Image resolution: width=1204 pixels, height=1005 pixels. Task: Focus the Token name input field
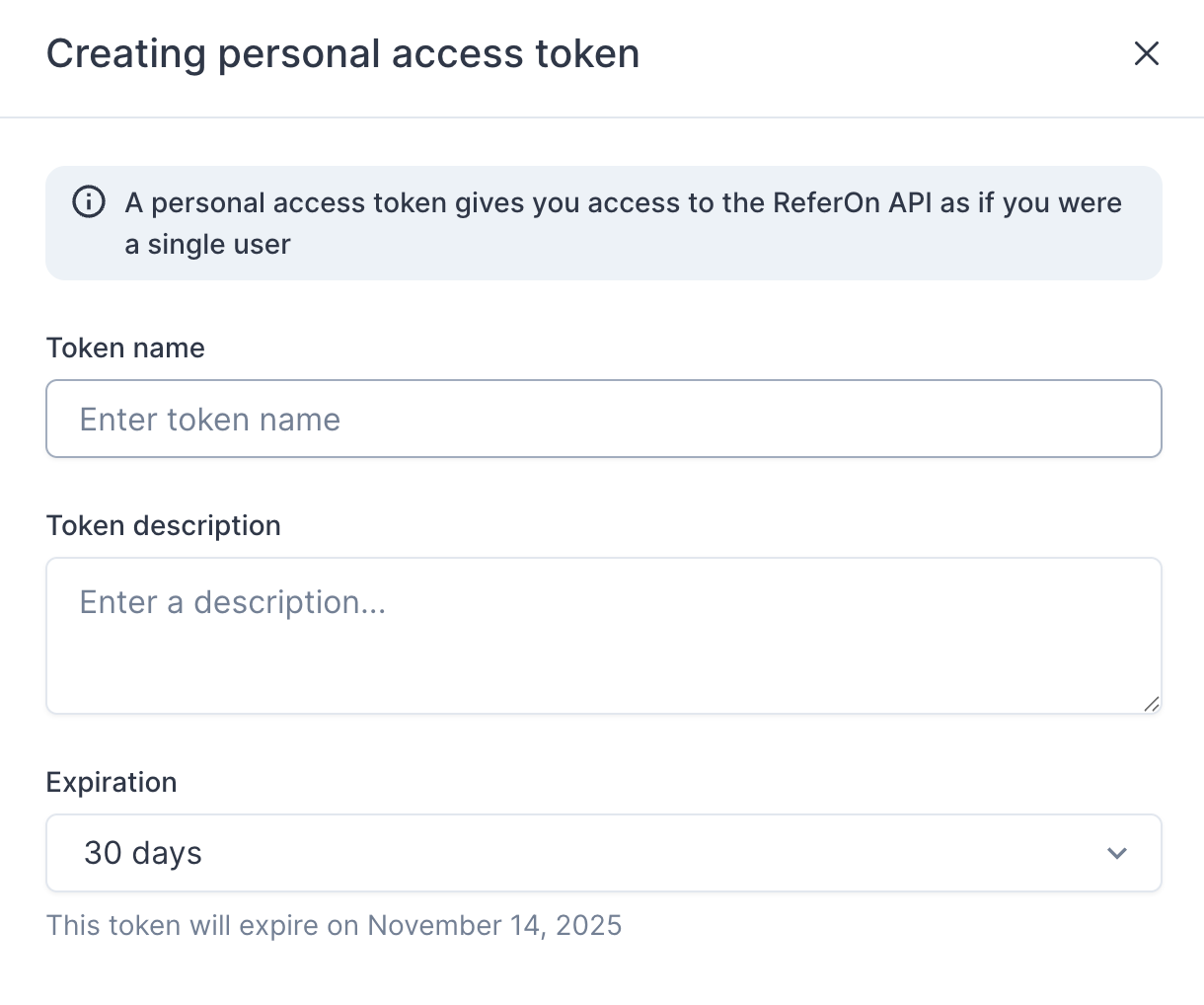(x=604, y=419)
